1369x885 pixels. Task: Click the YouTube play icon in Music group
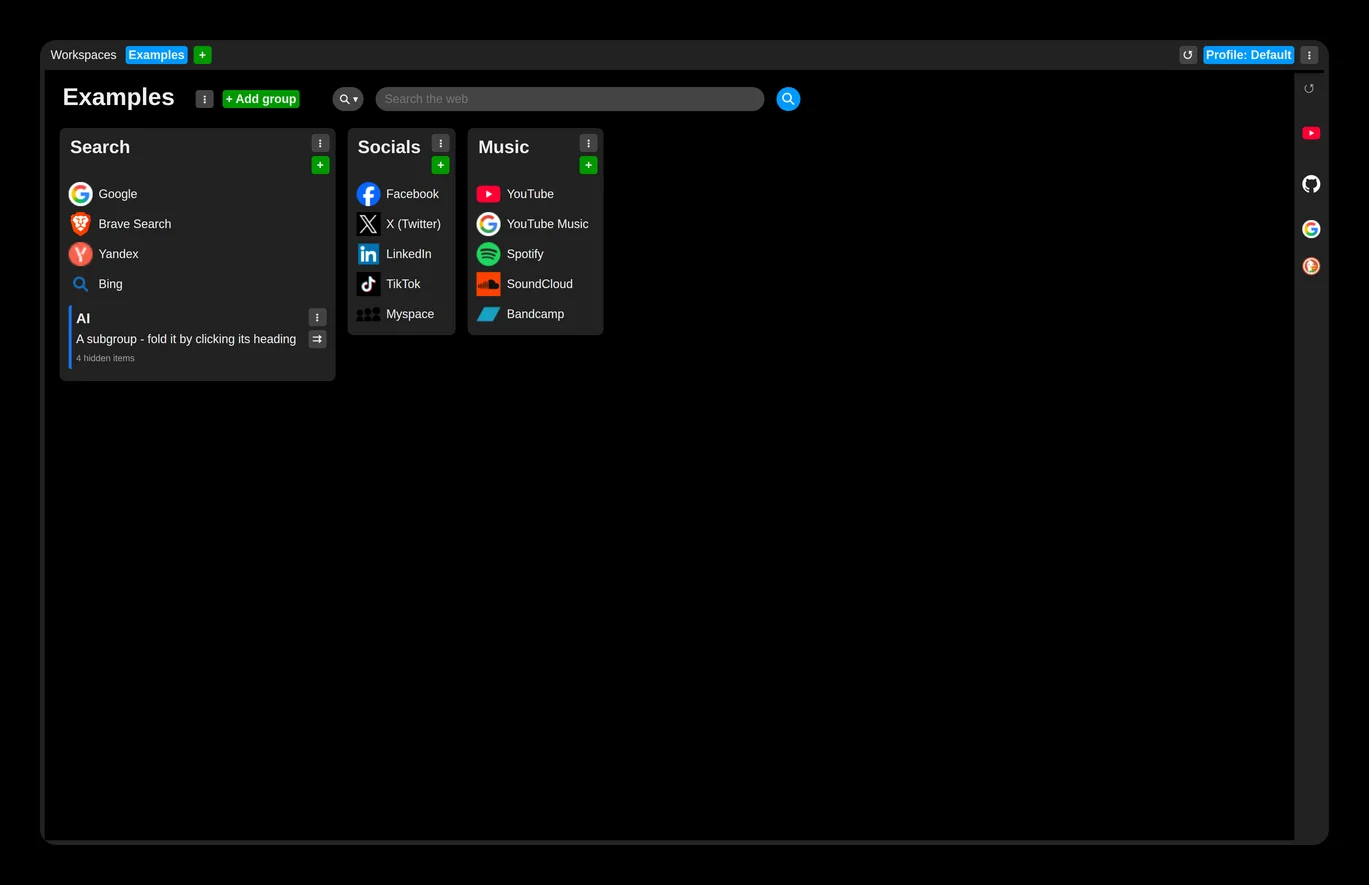(x=489, y=194)
